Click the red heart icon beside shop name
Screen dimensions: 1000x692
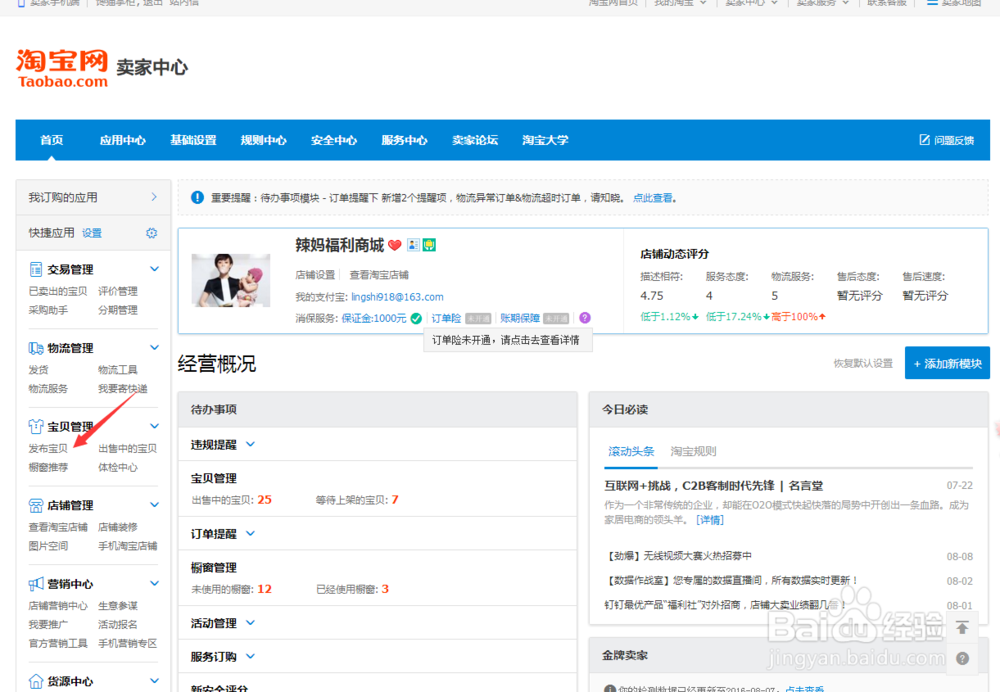(395, 245)
